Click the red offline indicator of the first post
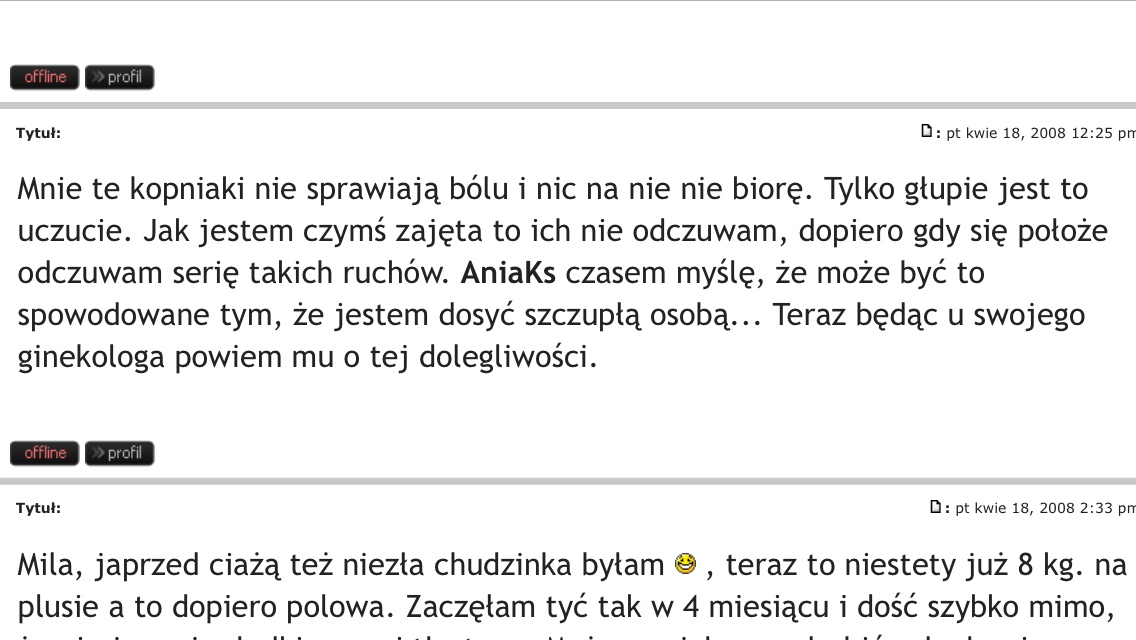The width and height of the screenshot is (1136, 640). pyautogui.click(x=44, y=77)
